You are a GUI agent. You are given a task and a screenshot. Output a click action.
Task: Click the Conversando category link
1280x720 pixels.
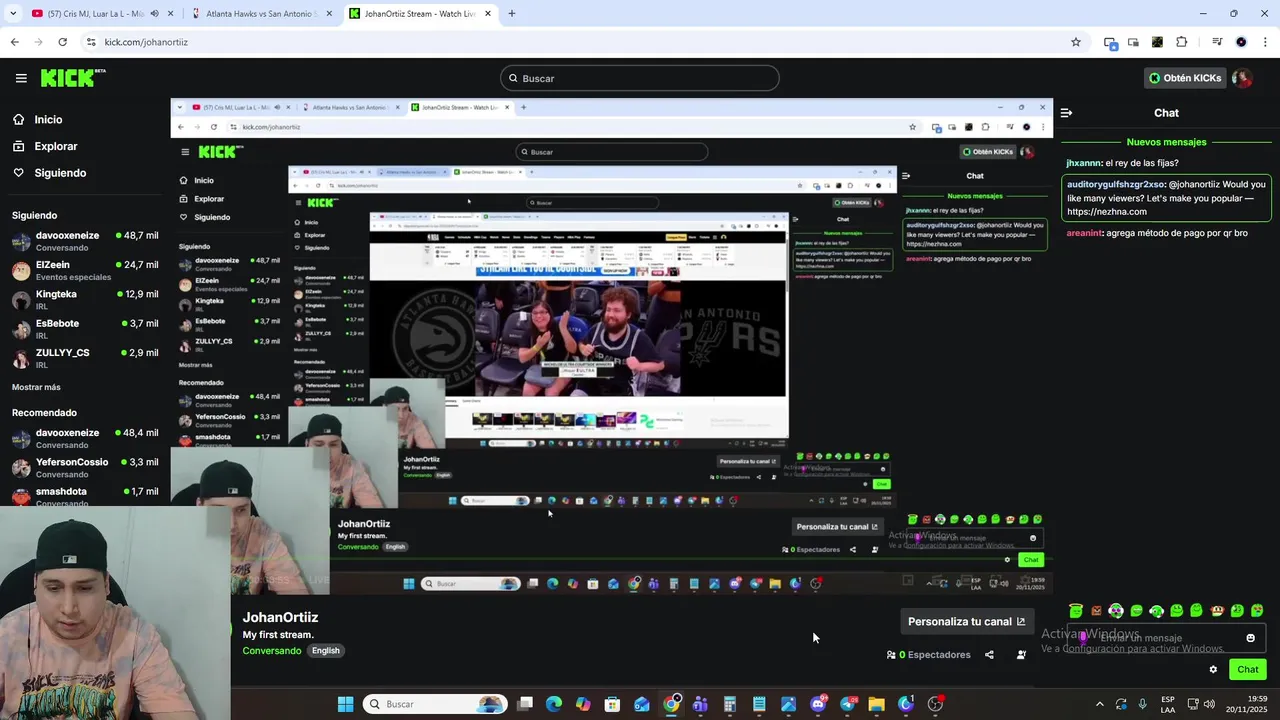tap(272, 650)
